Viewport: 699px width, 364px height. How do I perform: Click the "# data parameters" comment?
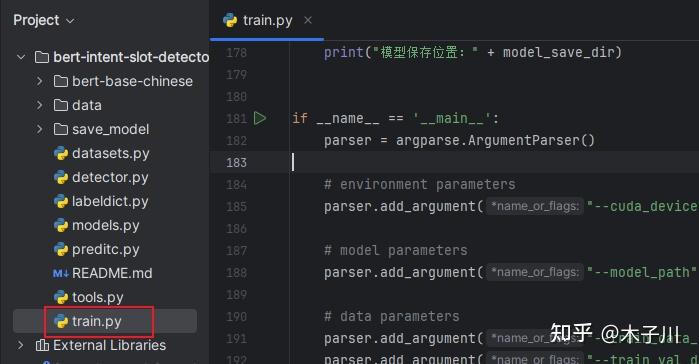[391, 316]
